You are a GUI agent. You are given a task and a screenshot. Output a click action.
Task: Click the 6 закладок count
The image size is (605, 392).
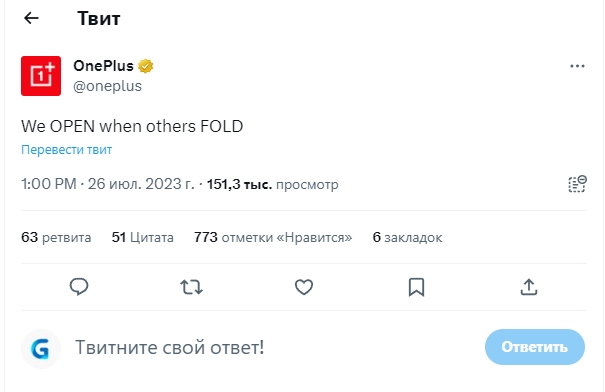[407, 237]
